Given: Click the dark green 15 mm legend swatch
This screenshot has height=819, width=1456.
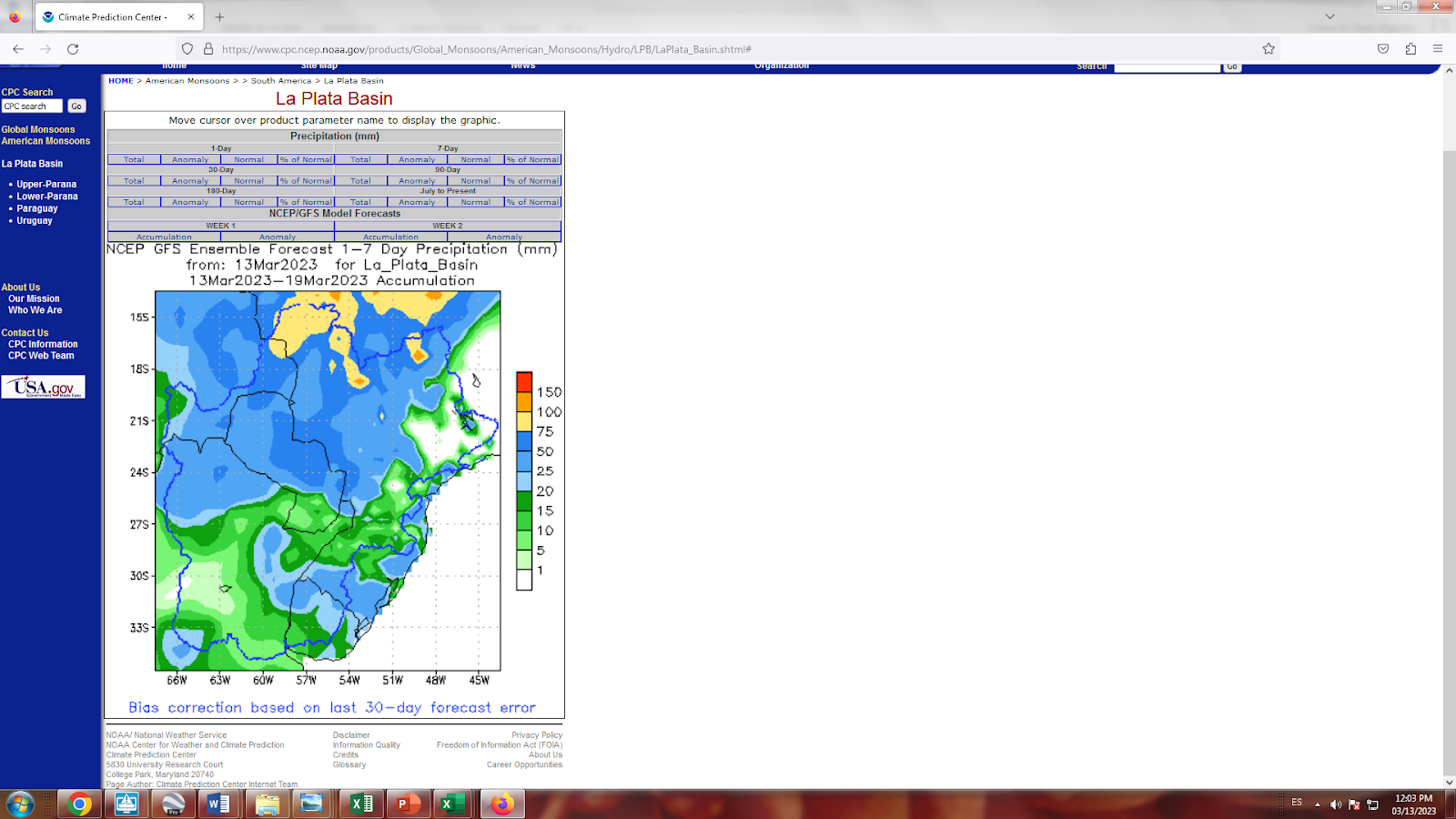Looking at the screenshot, I should 524,500.
